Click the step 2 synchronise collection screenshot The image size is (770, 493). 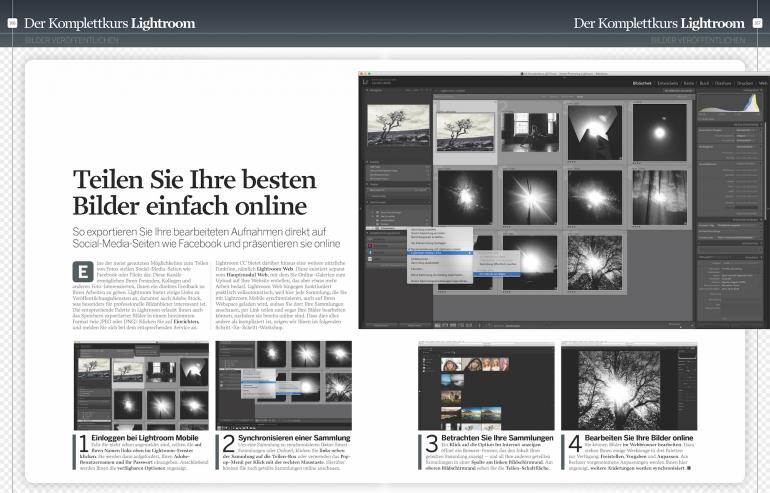pos(284,386)
